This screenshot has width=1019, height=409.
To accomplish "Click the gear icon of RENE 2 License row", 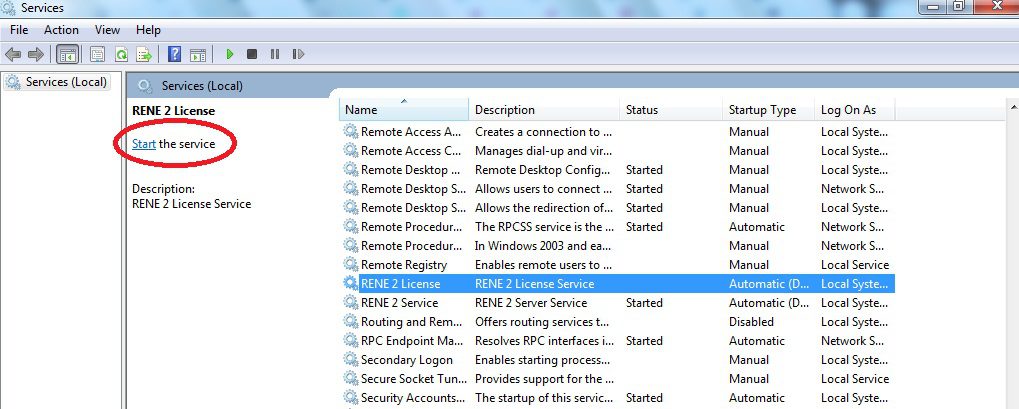I will [x=351, y=284].
